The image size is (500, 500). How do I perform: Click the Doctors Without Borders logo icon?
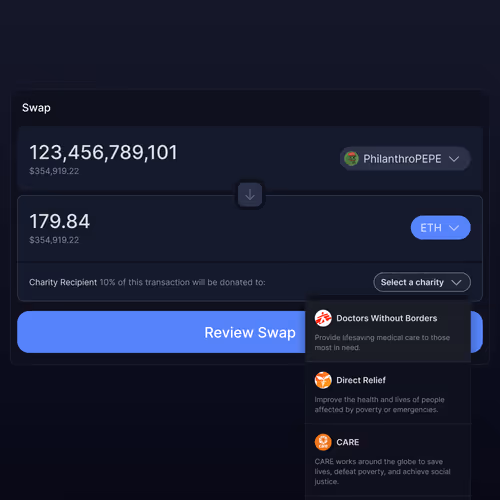[323, 318]
